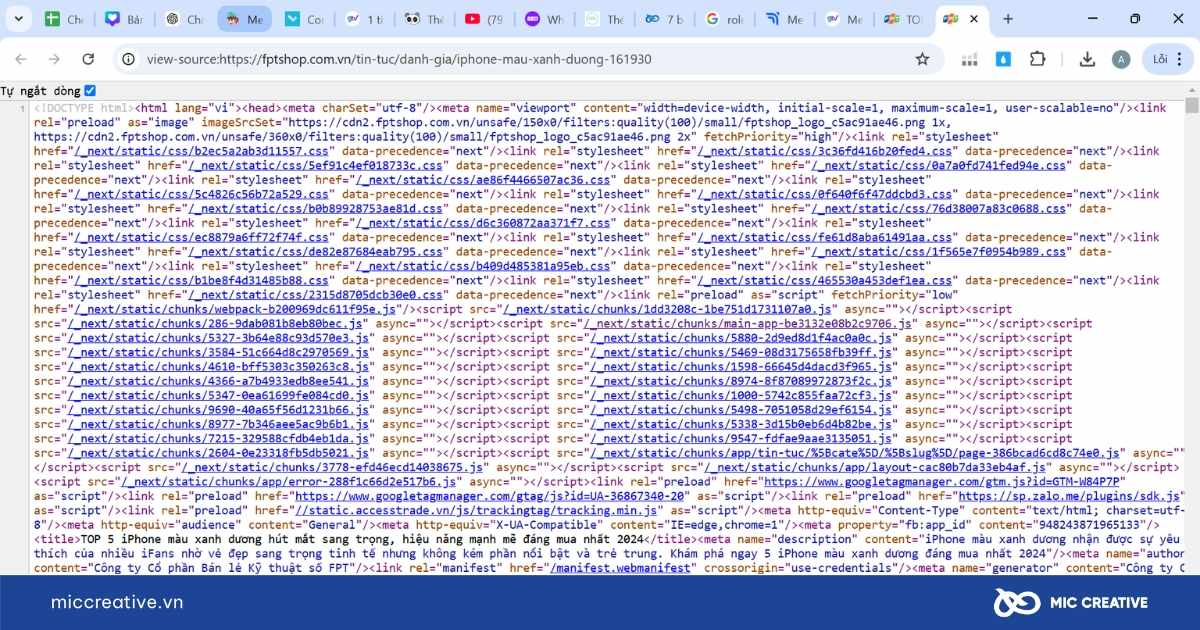Go back to the previous page

pyautogui.click(x=21, y=59)
